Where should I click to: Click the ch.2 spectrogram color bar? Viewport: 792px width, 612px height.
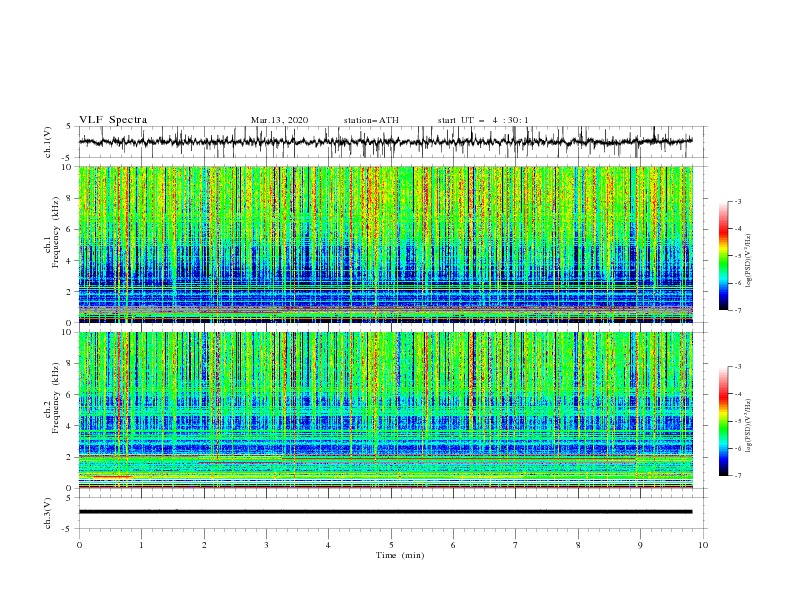coord(724,421)
